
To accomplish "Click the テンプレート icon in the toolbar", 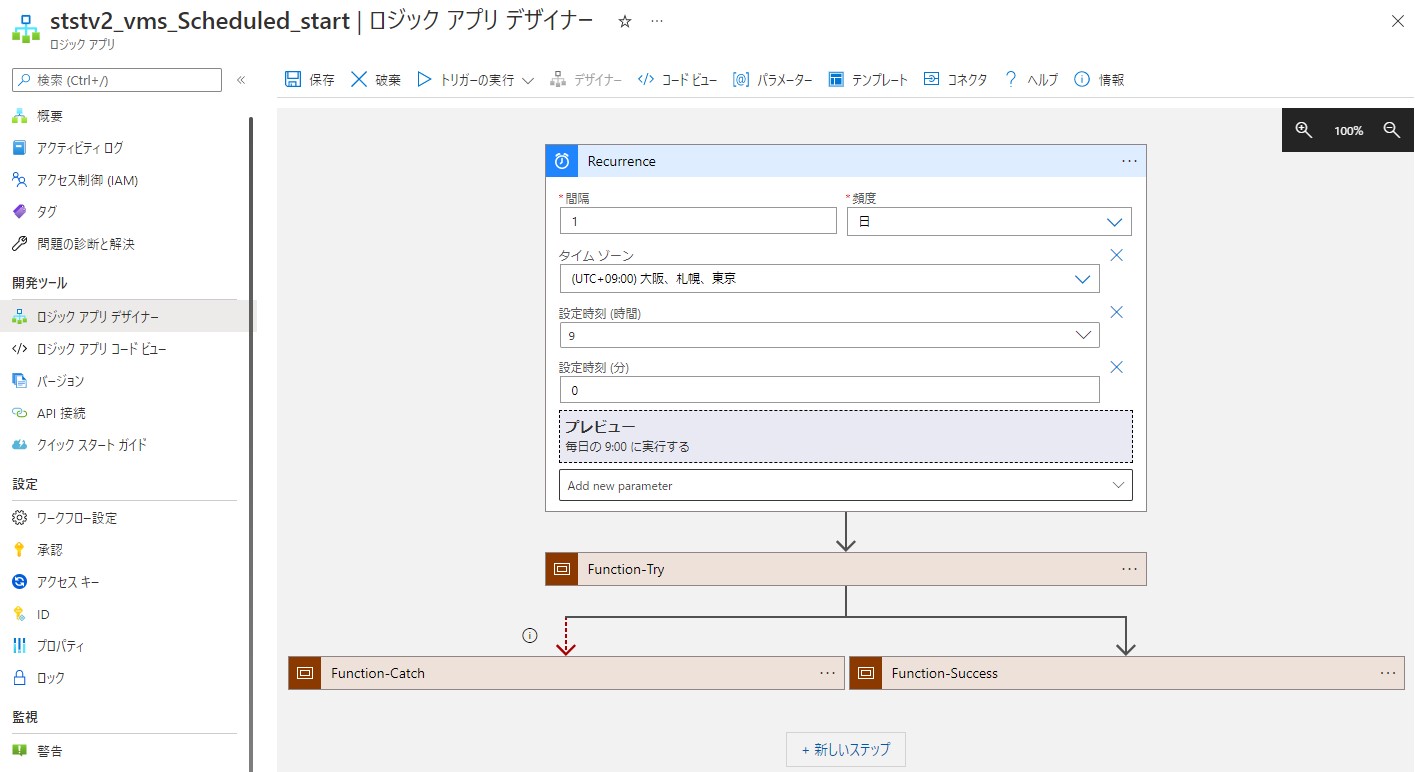I will 836,79.
